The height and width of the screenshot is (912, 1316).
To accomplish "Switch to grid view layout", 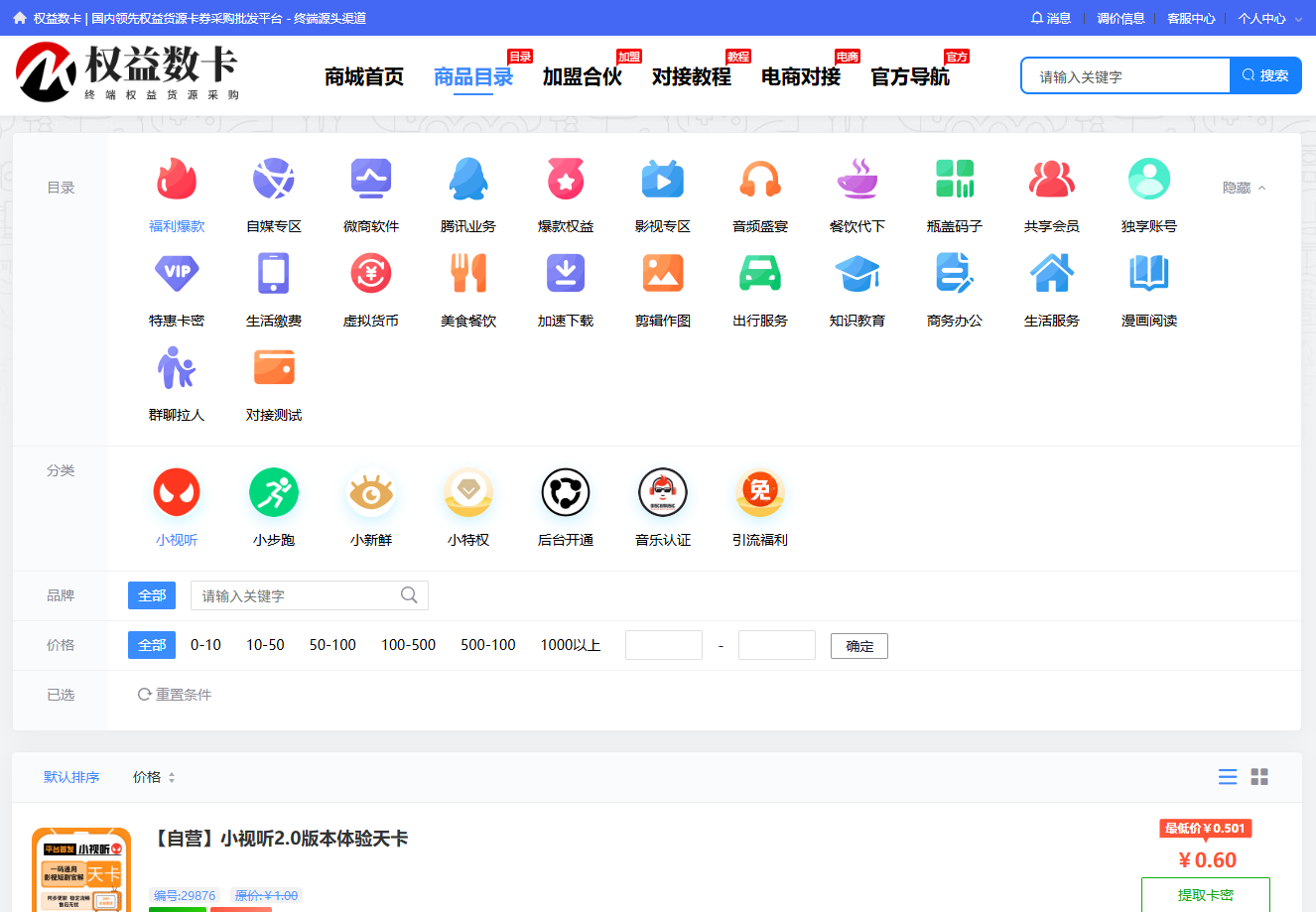I will [1259, 777].
